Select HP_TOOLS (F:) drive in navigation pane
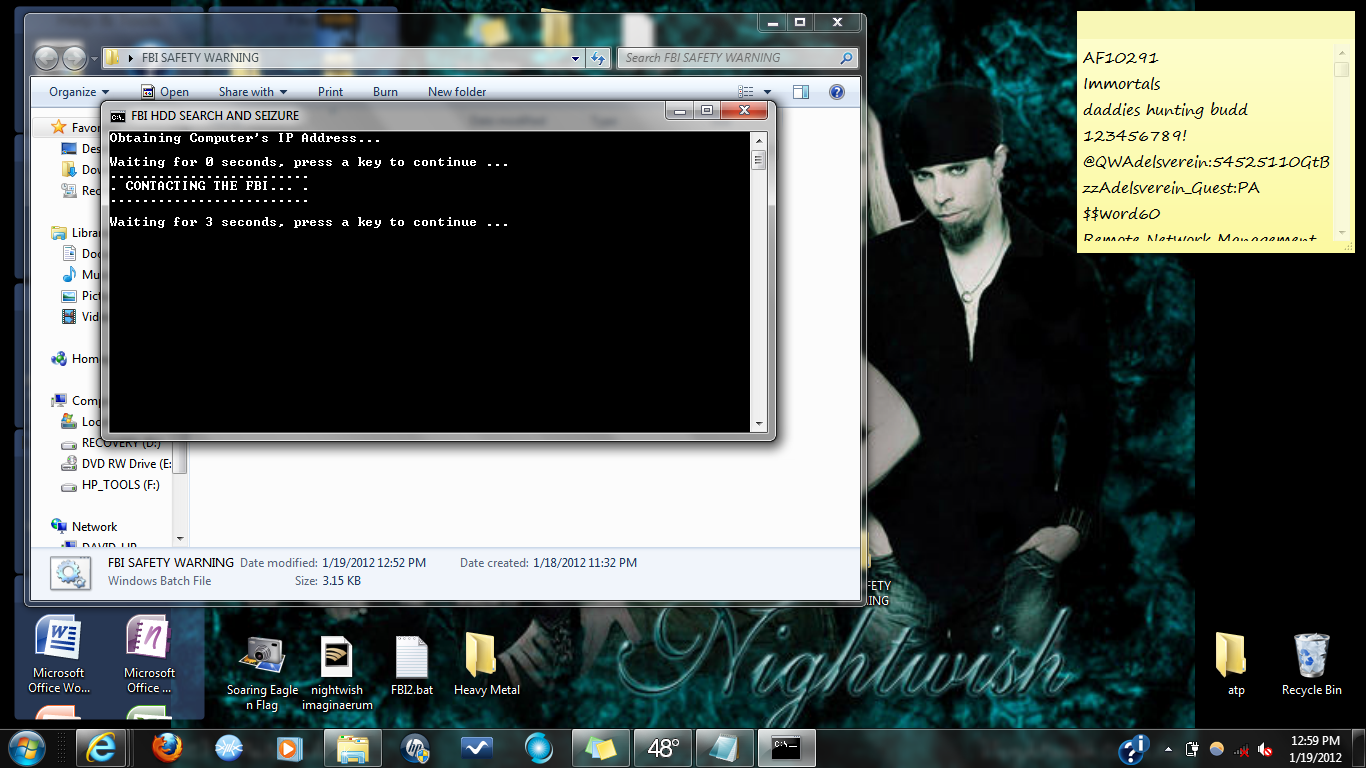Image resolution: width=1366 pixels, height=768 pixels. coord(109,485)
